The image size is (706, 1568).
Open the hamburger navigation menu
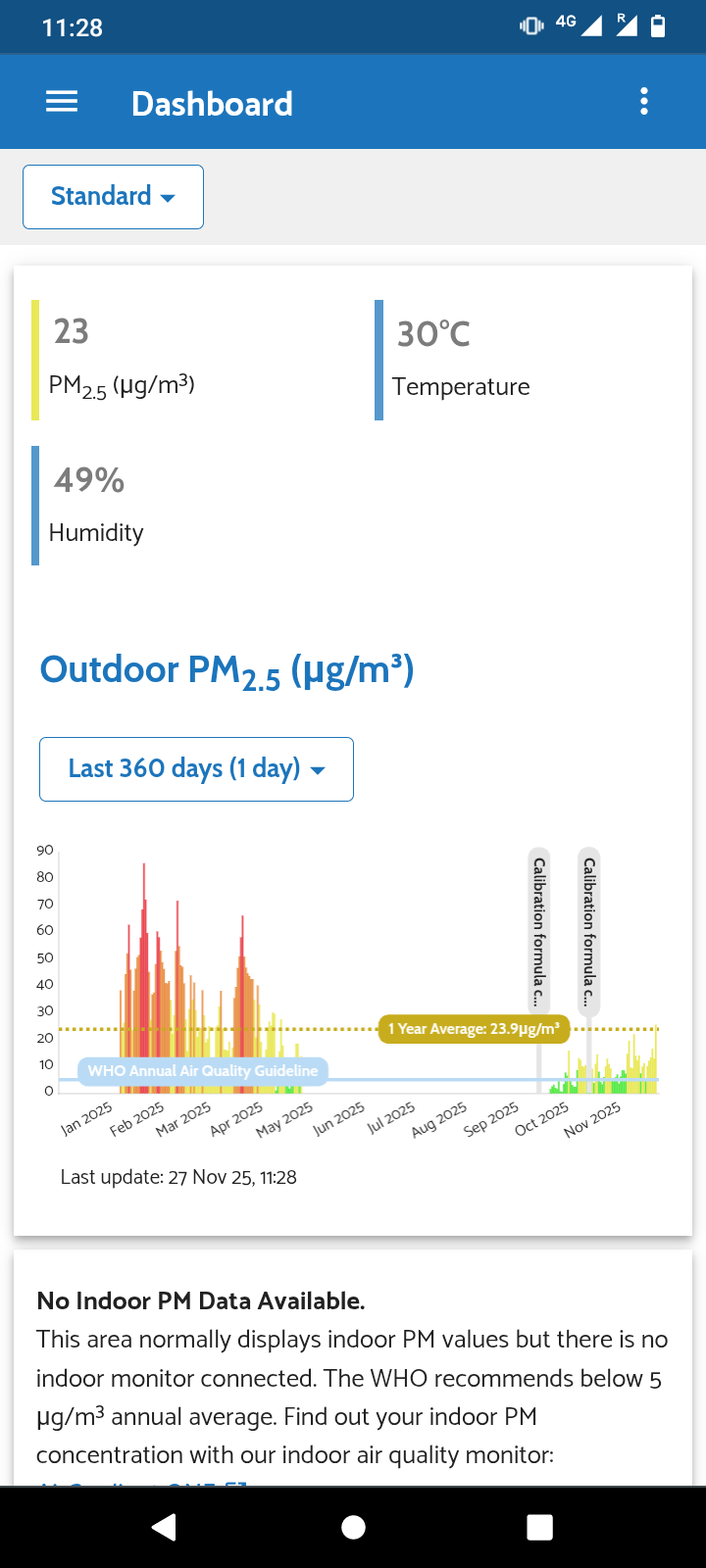[x=62, y=102]
